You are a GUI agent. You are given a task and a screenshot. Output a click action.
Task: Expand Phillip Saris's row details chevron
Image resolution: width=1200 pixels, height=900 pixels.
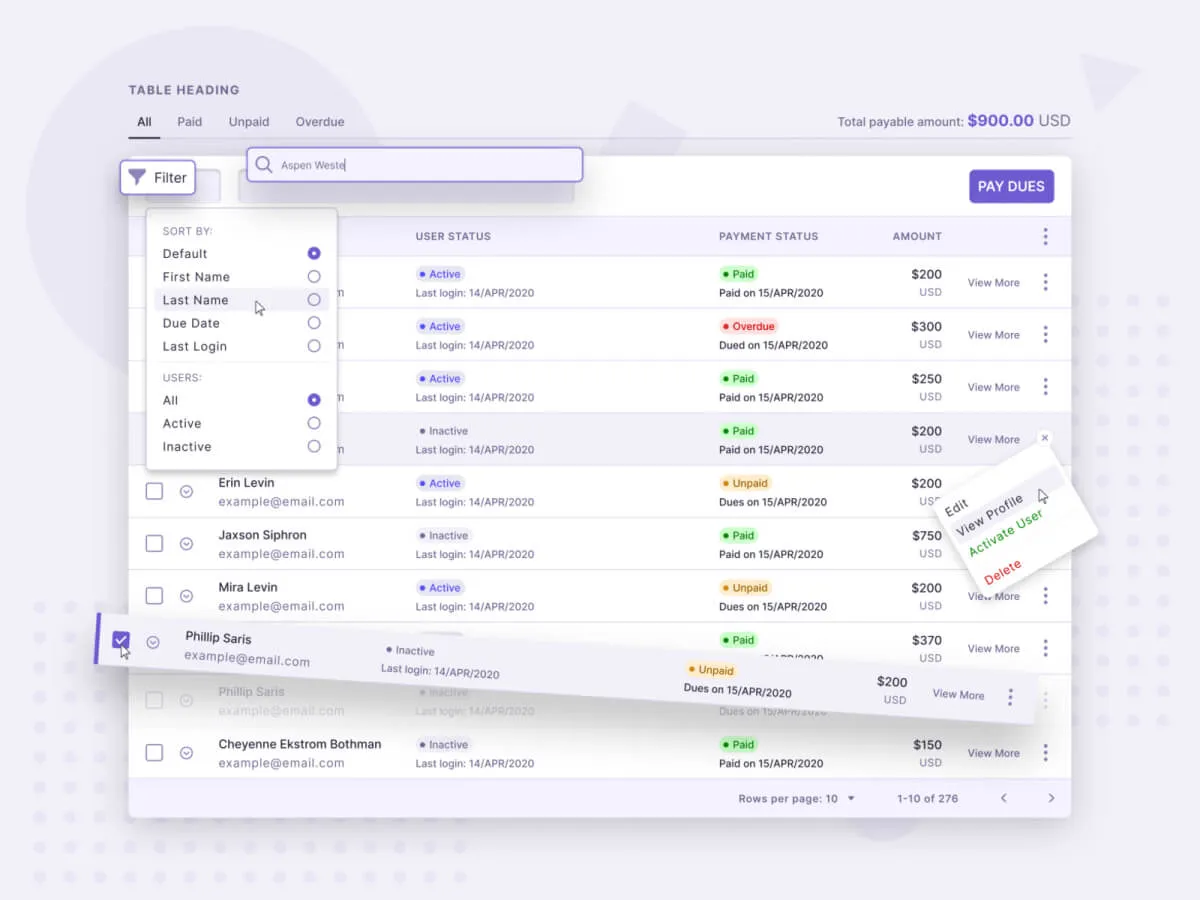click(153, 643)
